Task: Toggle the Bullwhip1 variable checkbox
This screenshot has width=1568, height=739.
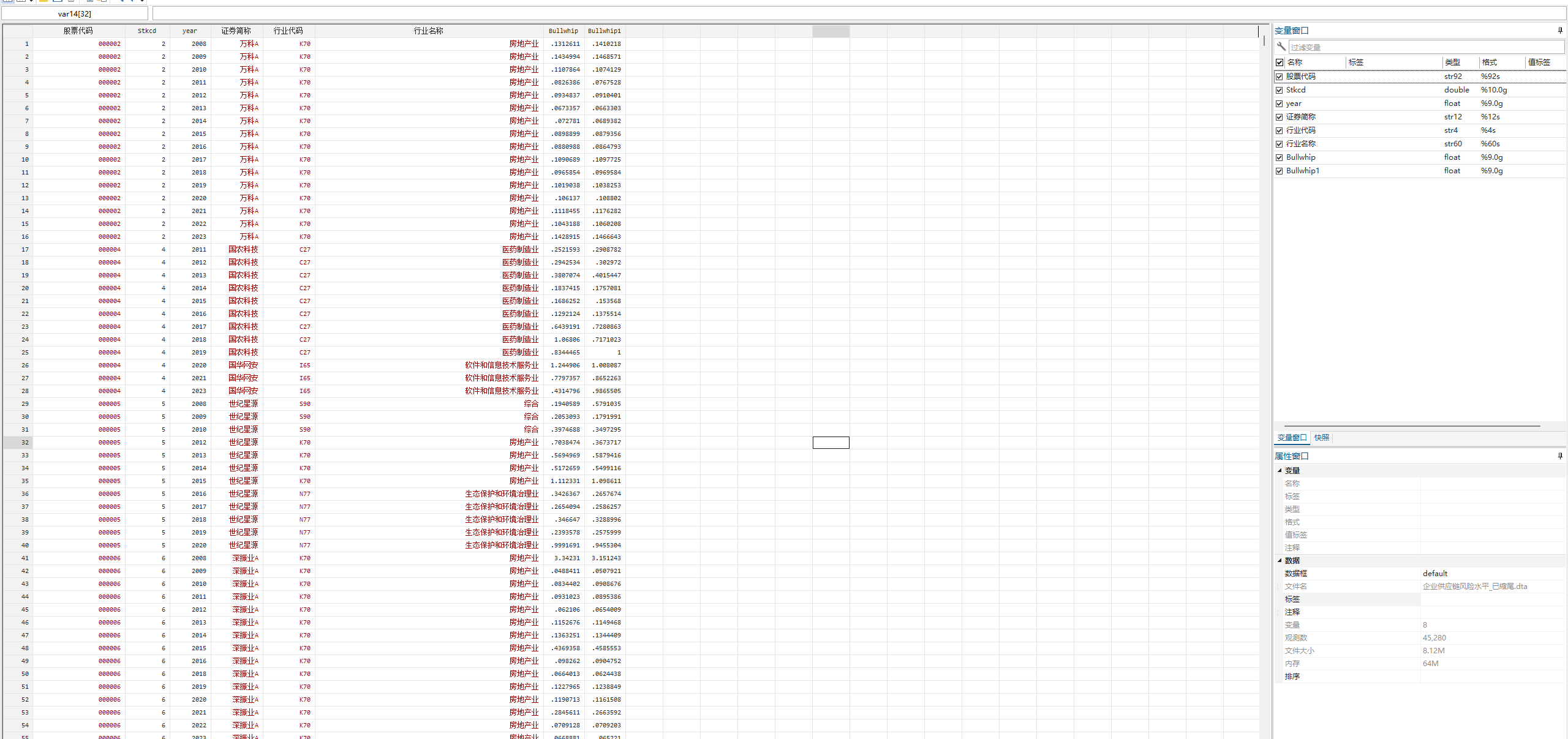Action: [1279, 171]
